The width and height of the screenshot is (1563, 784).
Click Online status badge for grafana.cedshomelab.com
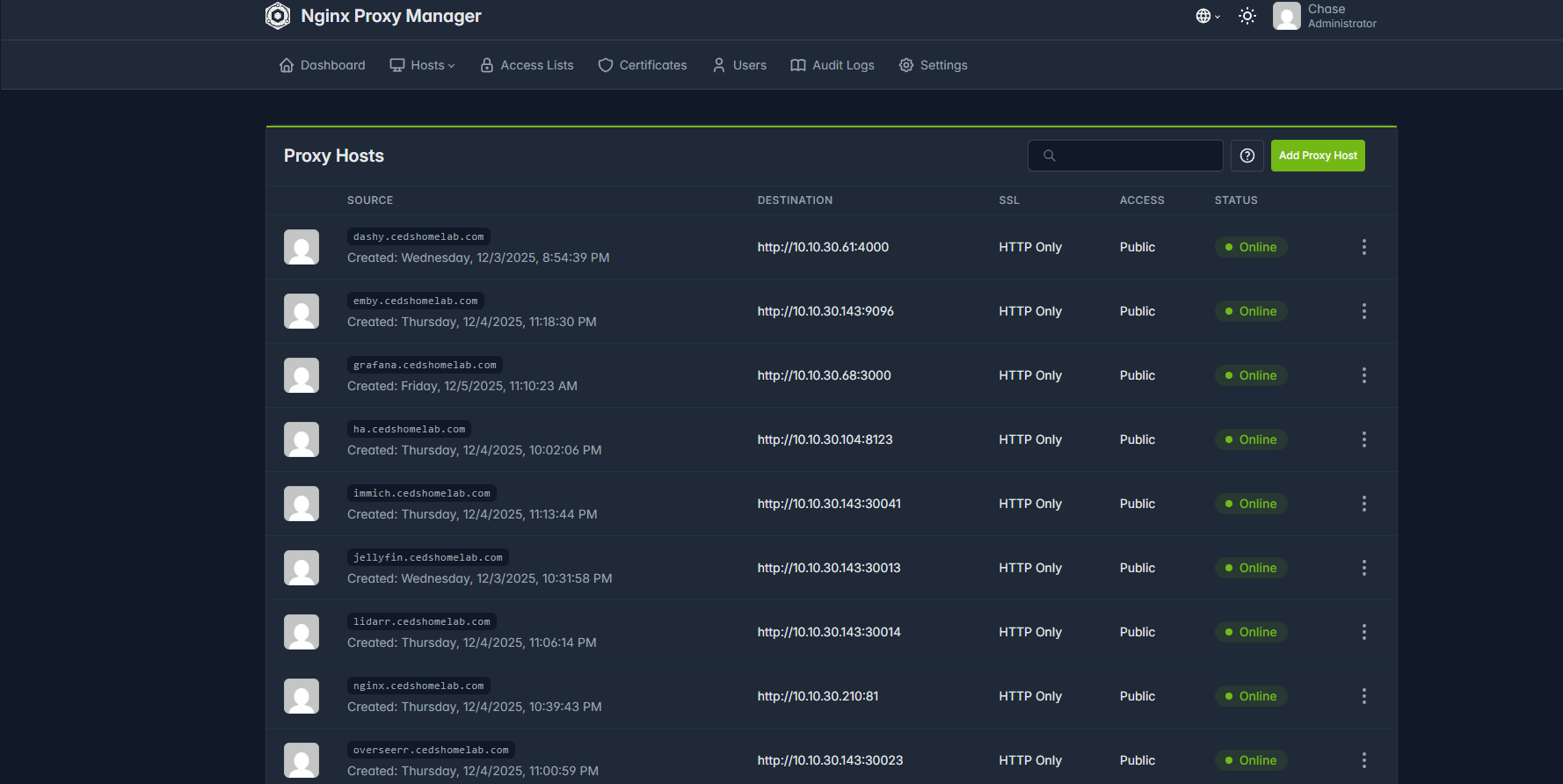click(x=1251, y=375)
